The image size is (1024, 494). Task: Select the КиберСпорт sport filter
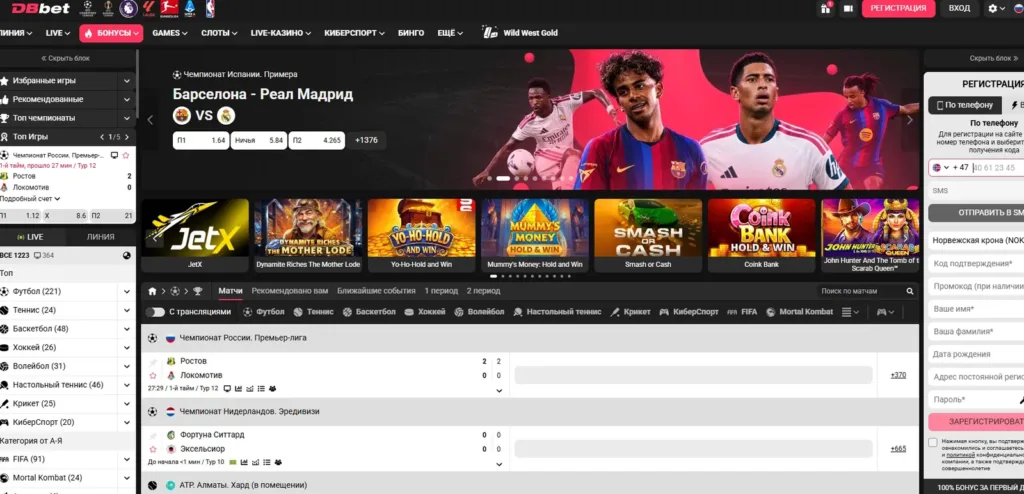click(689, 312)
